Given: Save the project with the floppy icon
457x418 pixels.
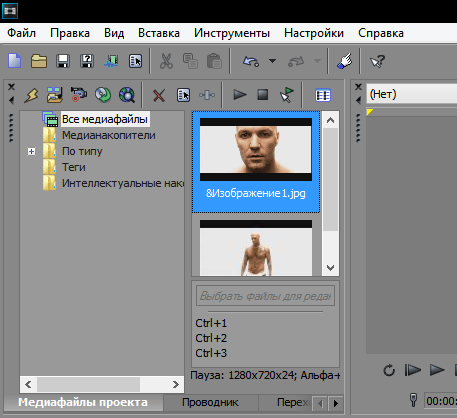Looking at the screenshot, I should (63, 61).
